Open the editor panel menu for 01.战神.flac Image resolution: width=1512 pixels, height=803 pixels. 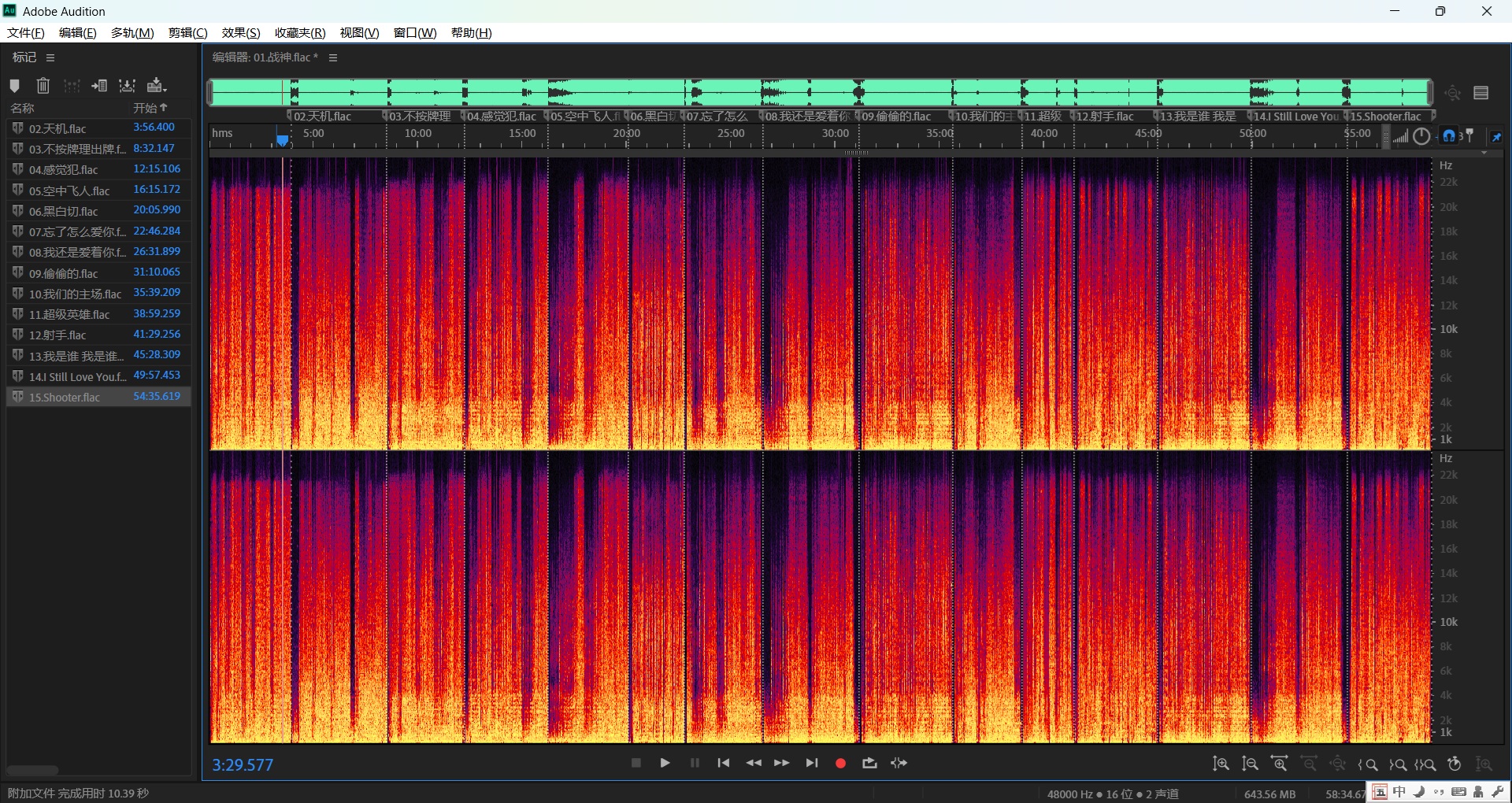click(x=333, y=57)
